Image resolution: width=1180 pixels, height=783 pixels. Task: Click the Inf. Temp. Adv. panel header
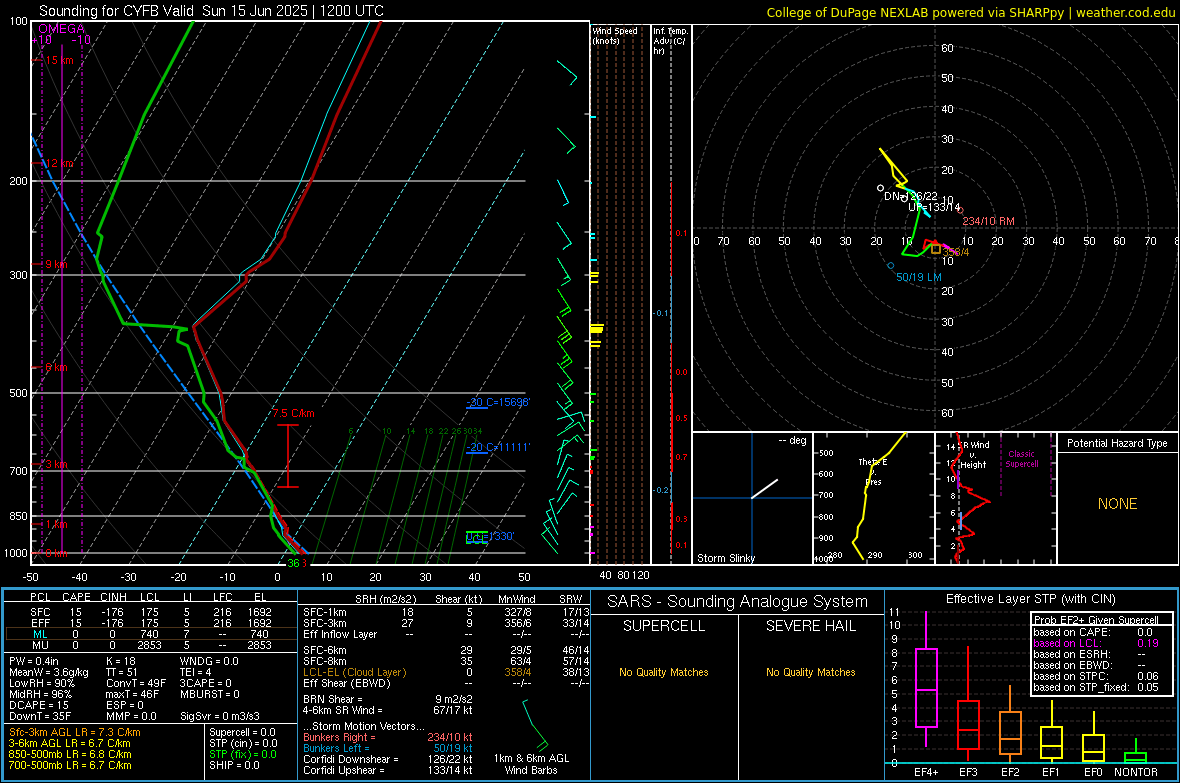click(x=670, y=41)
